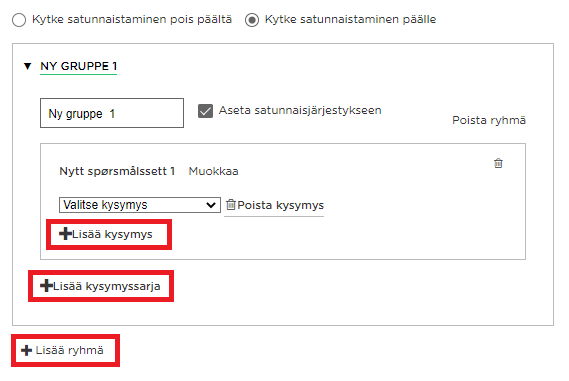Click the Lisää ryhmä label
This screenshot has height=381, width=569.
[x=69, y=351]
